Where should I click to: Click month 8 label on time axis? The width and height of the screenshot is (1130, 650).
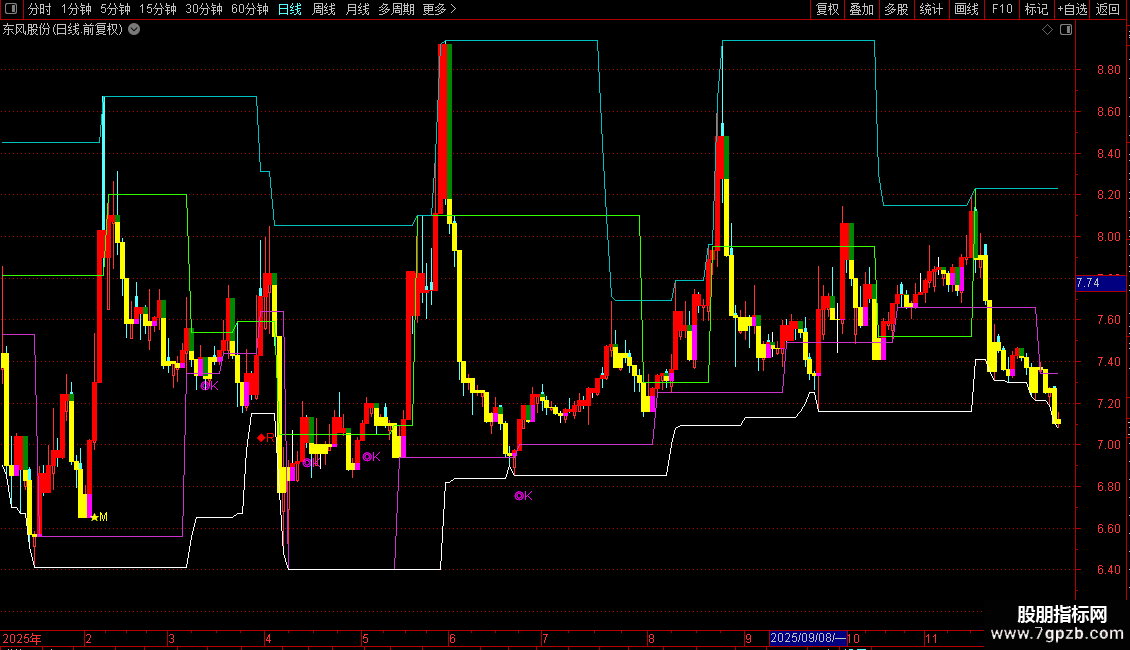[651, 638]
